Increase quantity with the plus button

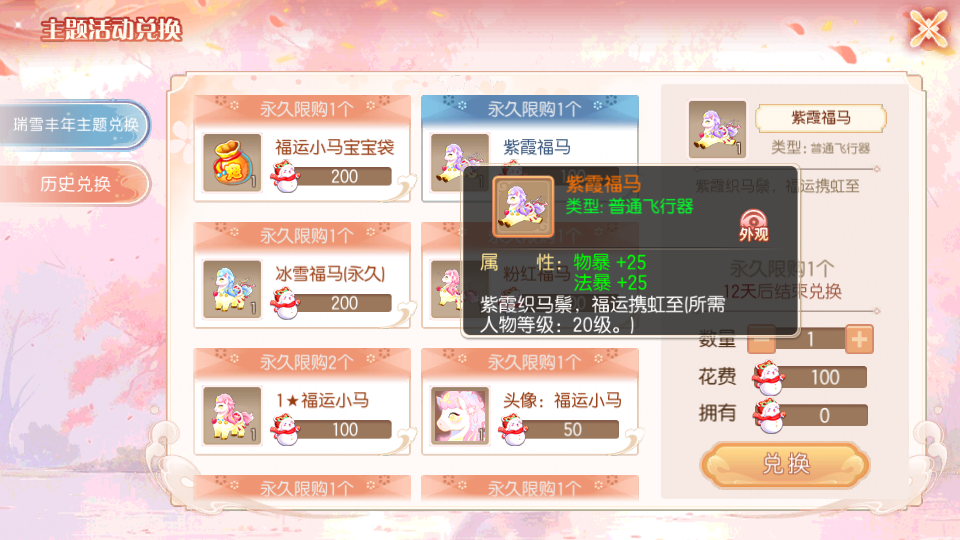[x=859, y=339]
